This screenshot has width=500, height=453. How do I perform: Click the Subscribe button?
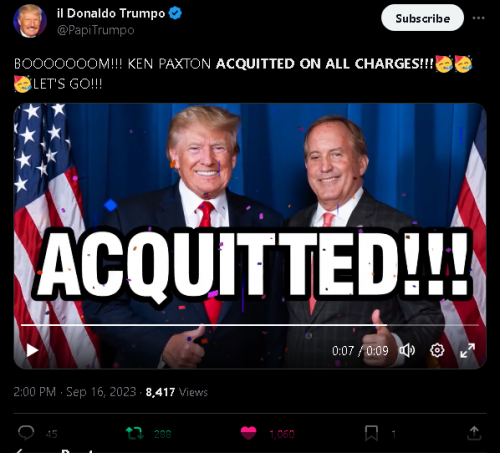[422, 18]
